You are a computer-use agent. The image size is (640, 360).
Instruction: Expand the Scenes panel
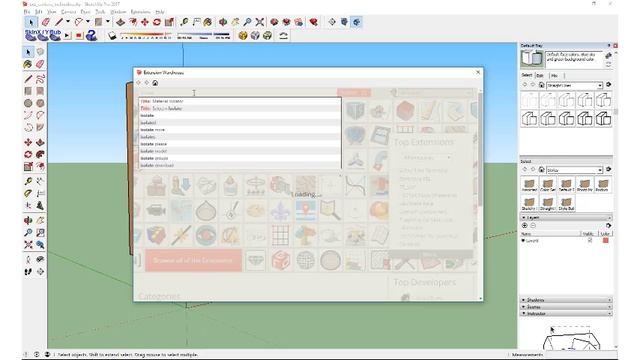(x=566, y=307)
